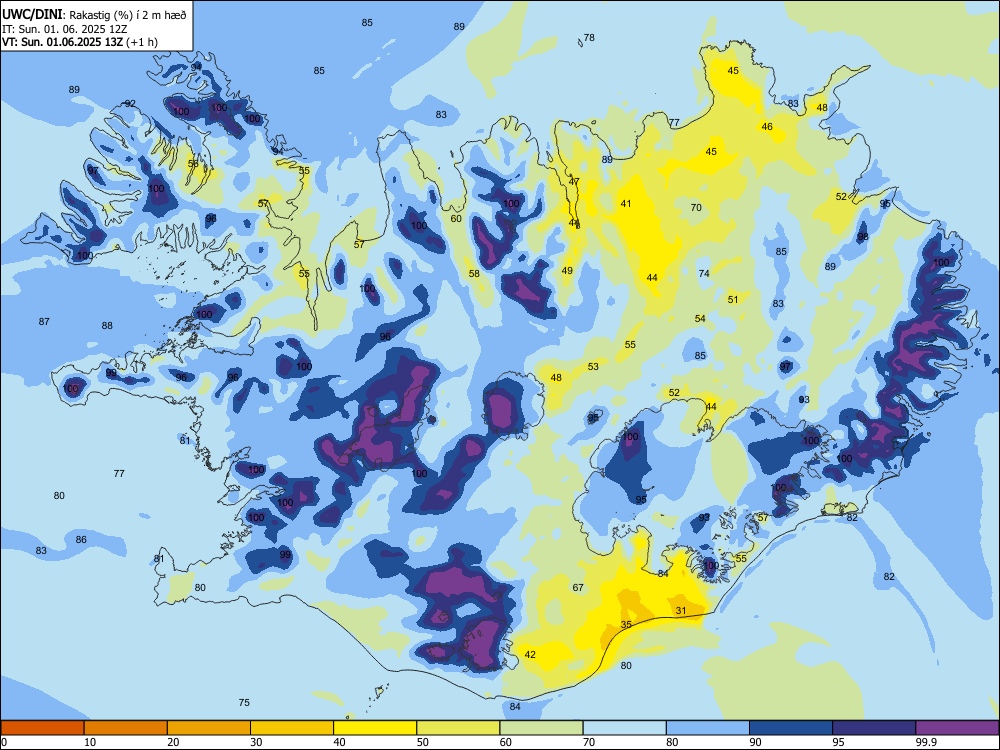Click the '99.9' legend tick label
This screenshot has height=750, width=1000.
tap(926, 742)
